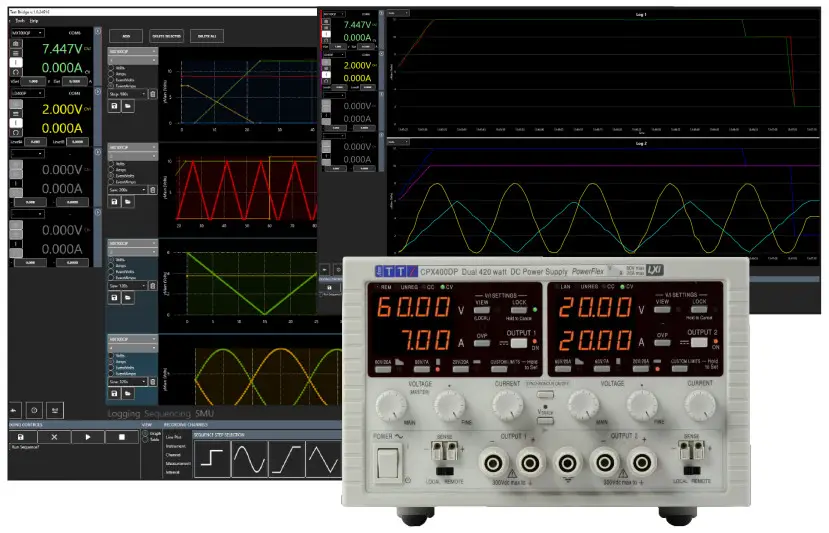The height and width of the screenshot is (533, 829).
Task: Choose the ramp waveform thumbnail
Action: 286,459
